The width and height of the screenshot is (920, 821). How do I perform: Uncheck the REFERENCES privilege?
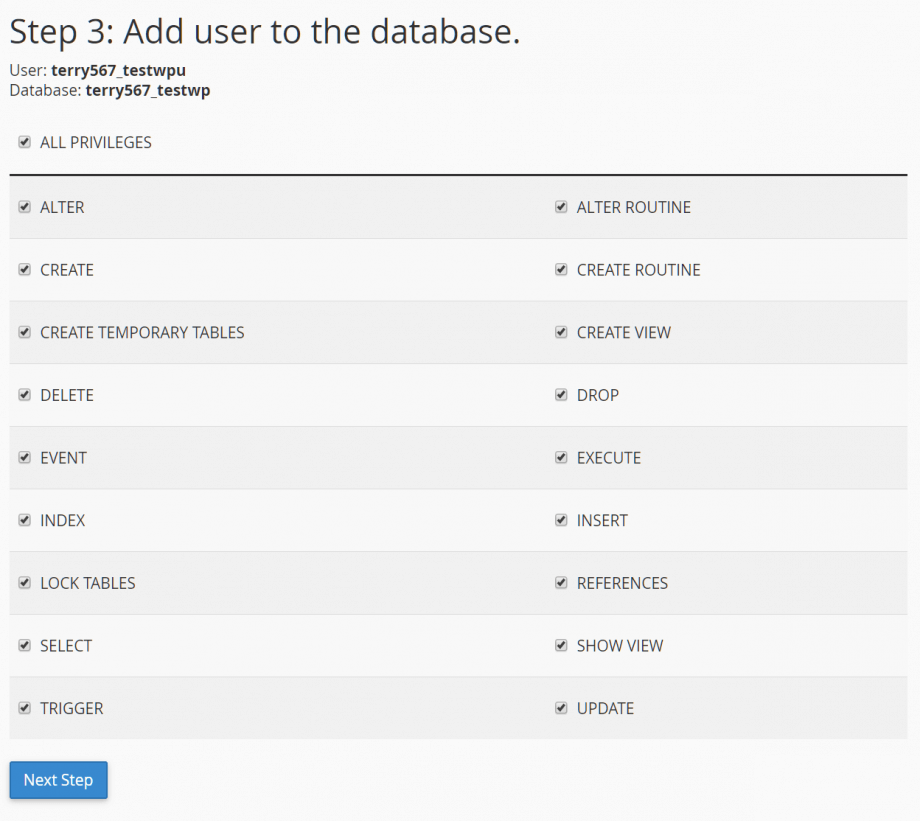561,583
